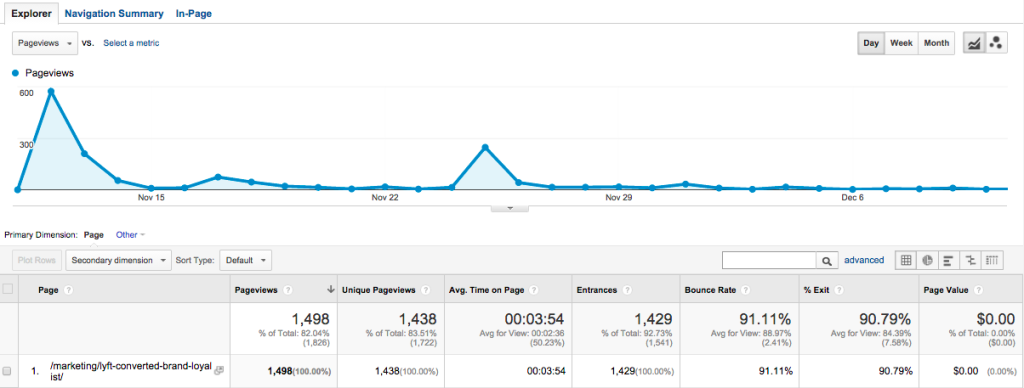Select the percentage pie chart view
1024x388 pixels.
(x=927, y=260)
